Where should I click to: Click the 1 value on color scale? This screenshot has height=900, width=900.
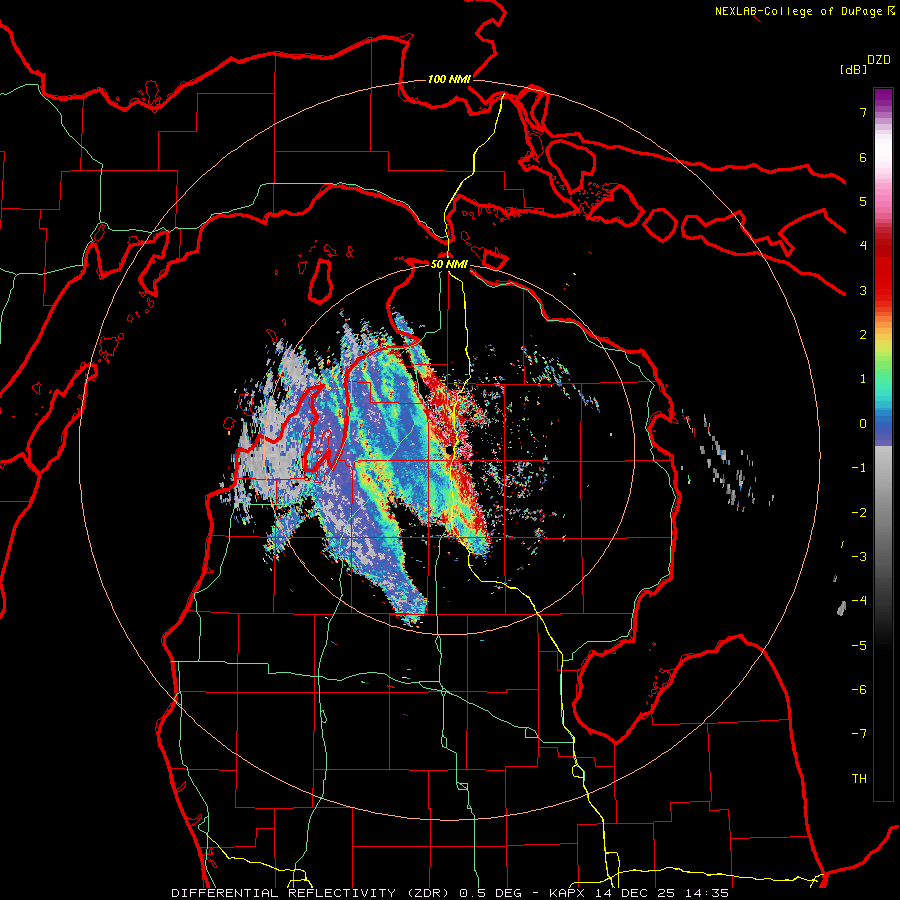(x=863, y=379)
